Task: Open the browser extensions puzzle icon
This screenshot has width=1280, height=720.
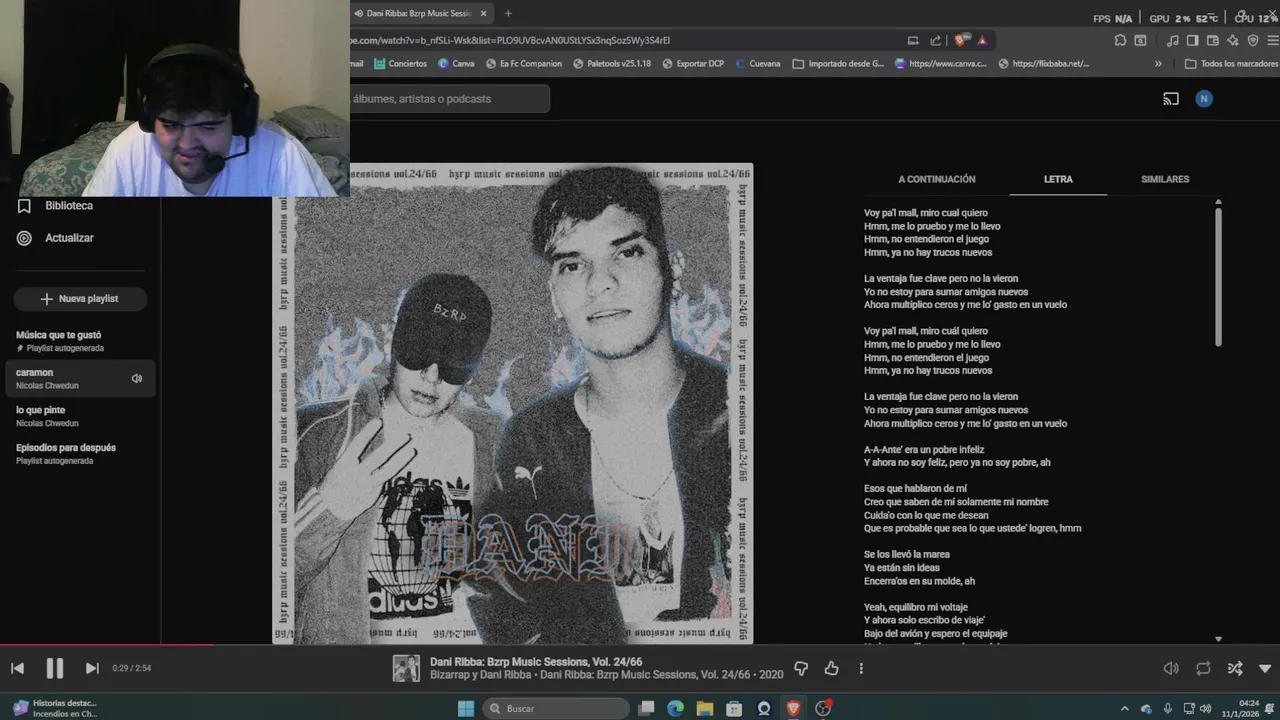Action: [x=1120, y=41]
